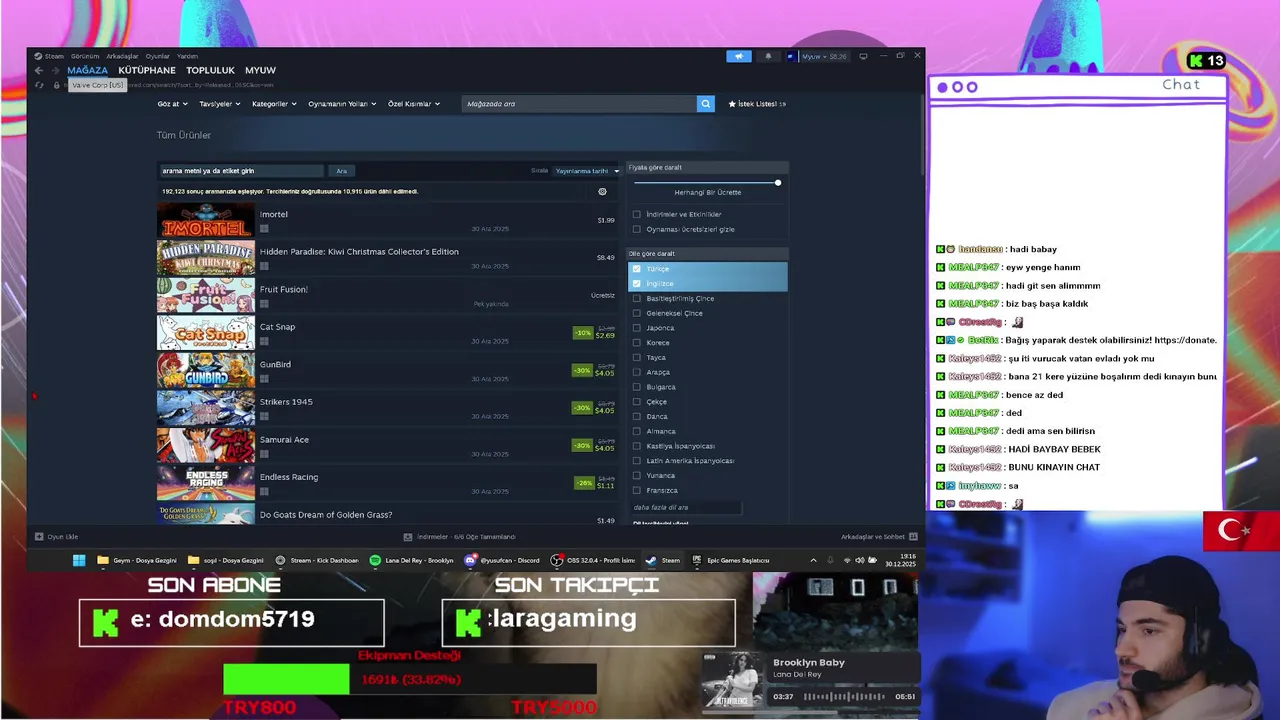Viewport: 1280px width, 720px height.
Task: Expand Oynamanın Yolları dropdown
Action: pyautogui.click(x=342, y=104)
